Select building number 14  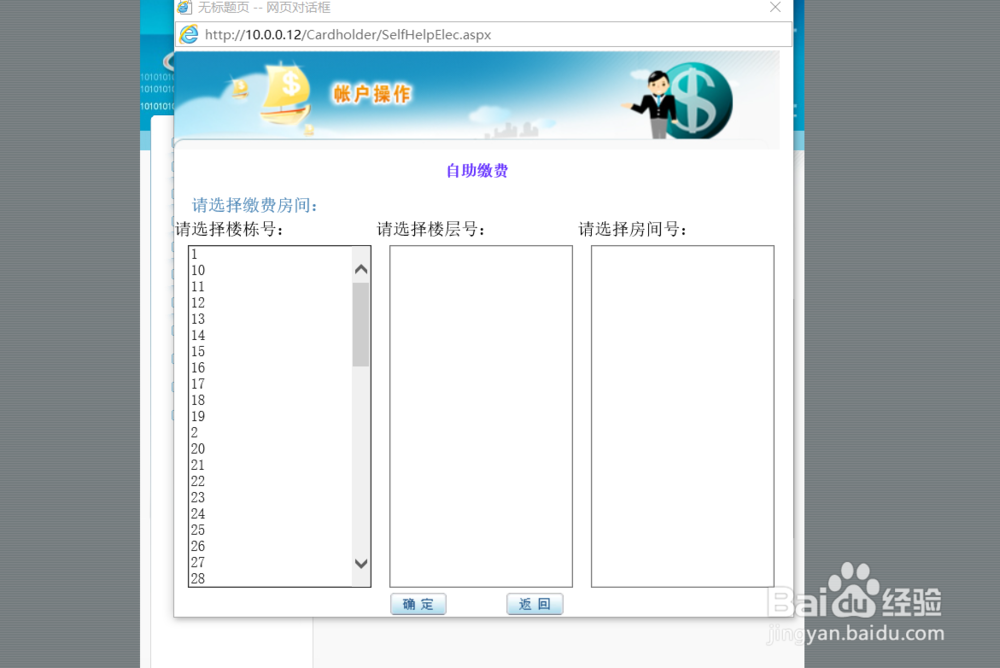(270, 335)
